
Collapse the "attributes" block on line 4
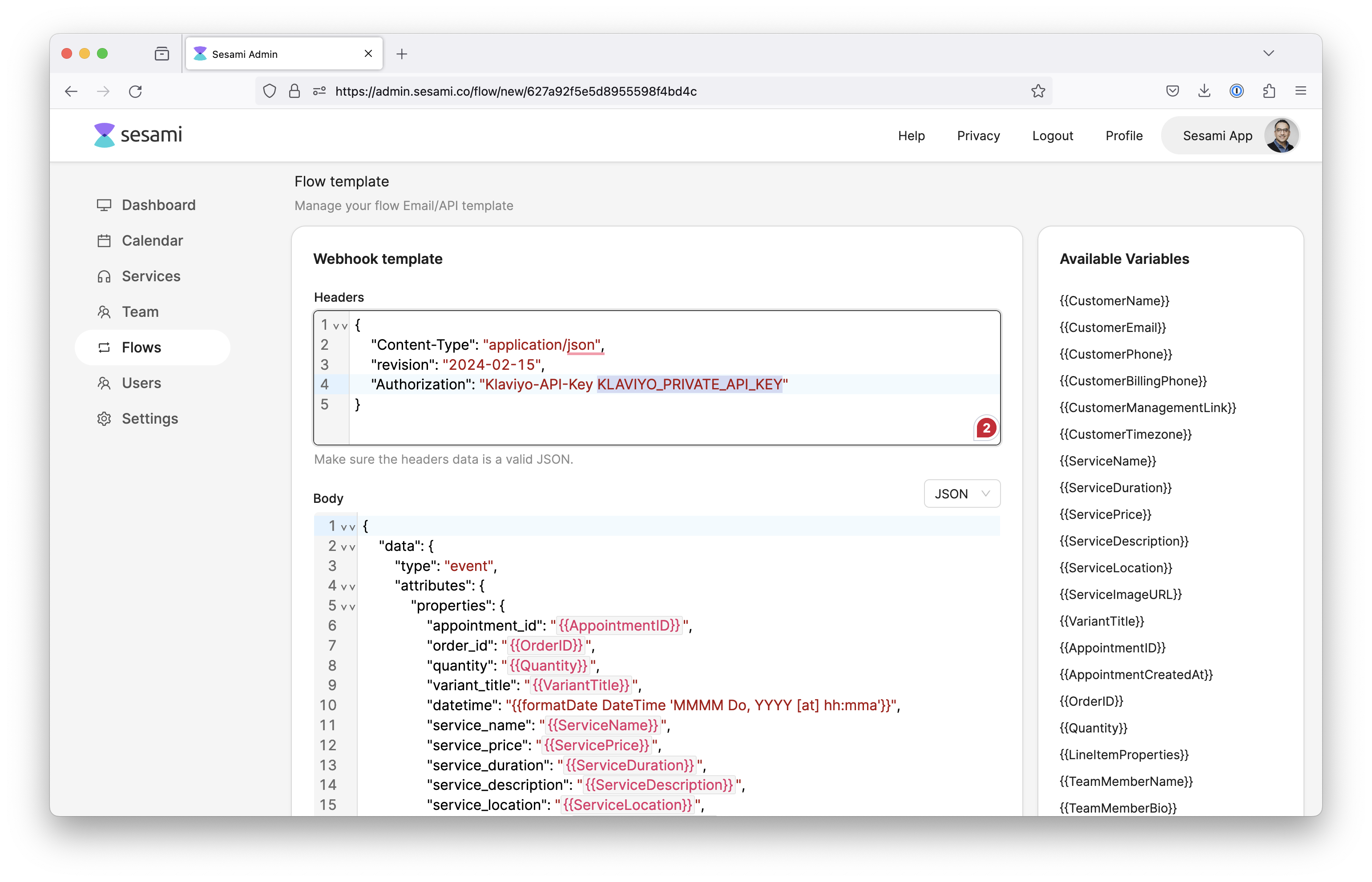347,587
